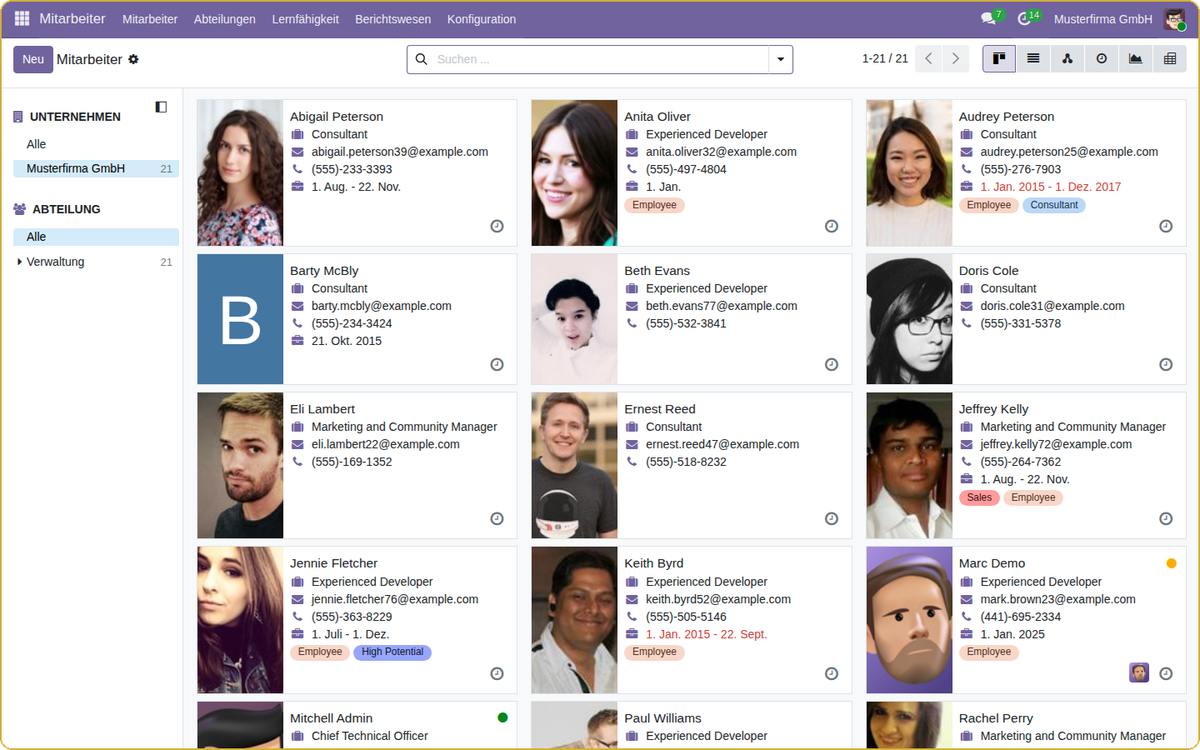Click the High Potential tag on Jennie Fletcher
This screenshot has width=1200, height=750.
(392, 652)
